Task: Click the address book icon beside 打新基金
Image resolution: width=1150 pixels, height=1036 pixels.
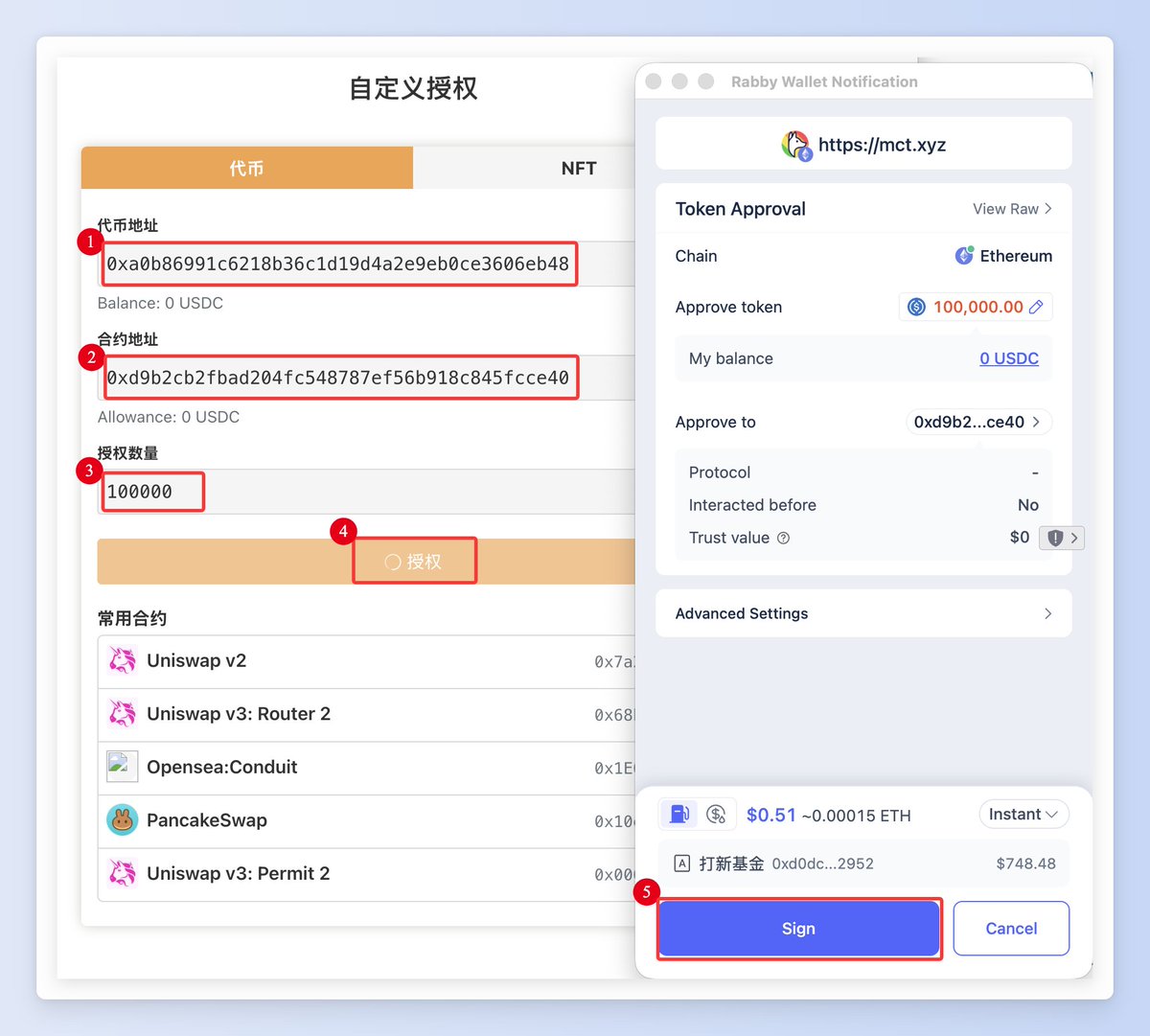Action: [x=681, y=863]
